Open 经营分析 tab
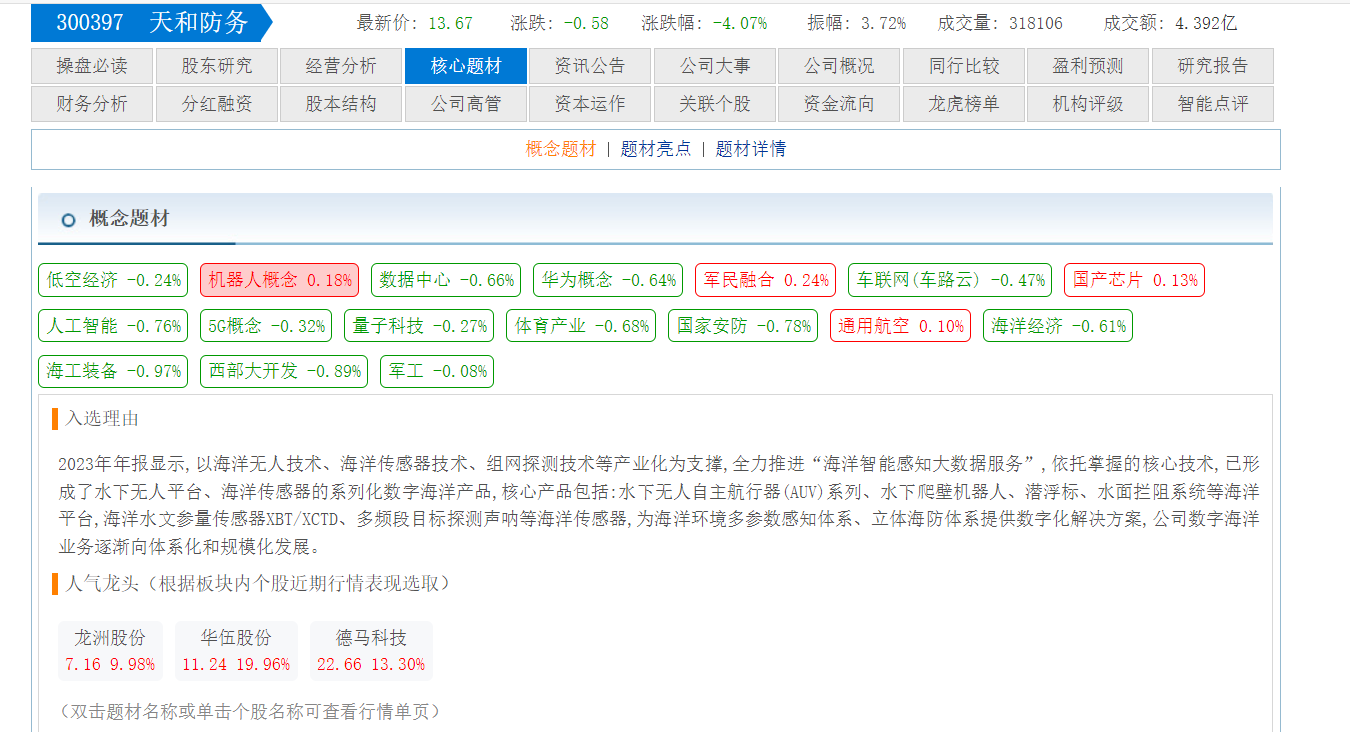The width and height of the screenshot is (1350, 732). (x=341, y=66)
